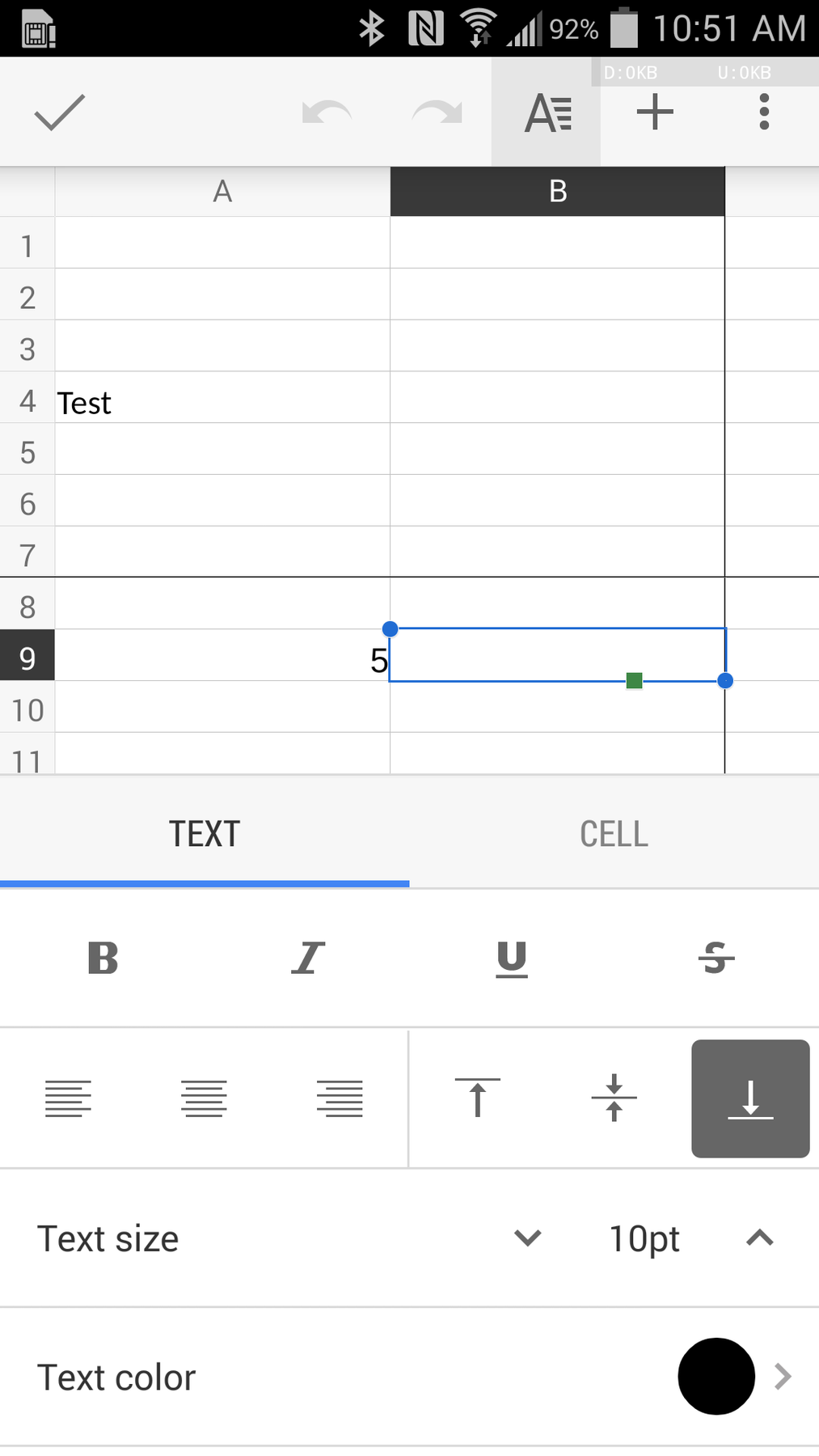Enable center text alignment
Screen dimensions: 819x1456
click(204, 1098)
